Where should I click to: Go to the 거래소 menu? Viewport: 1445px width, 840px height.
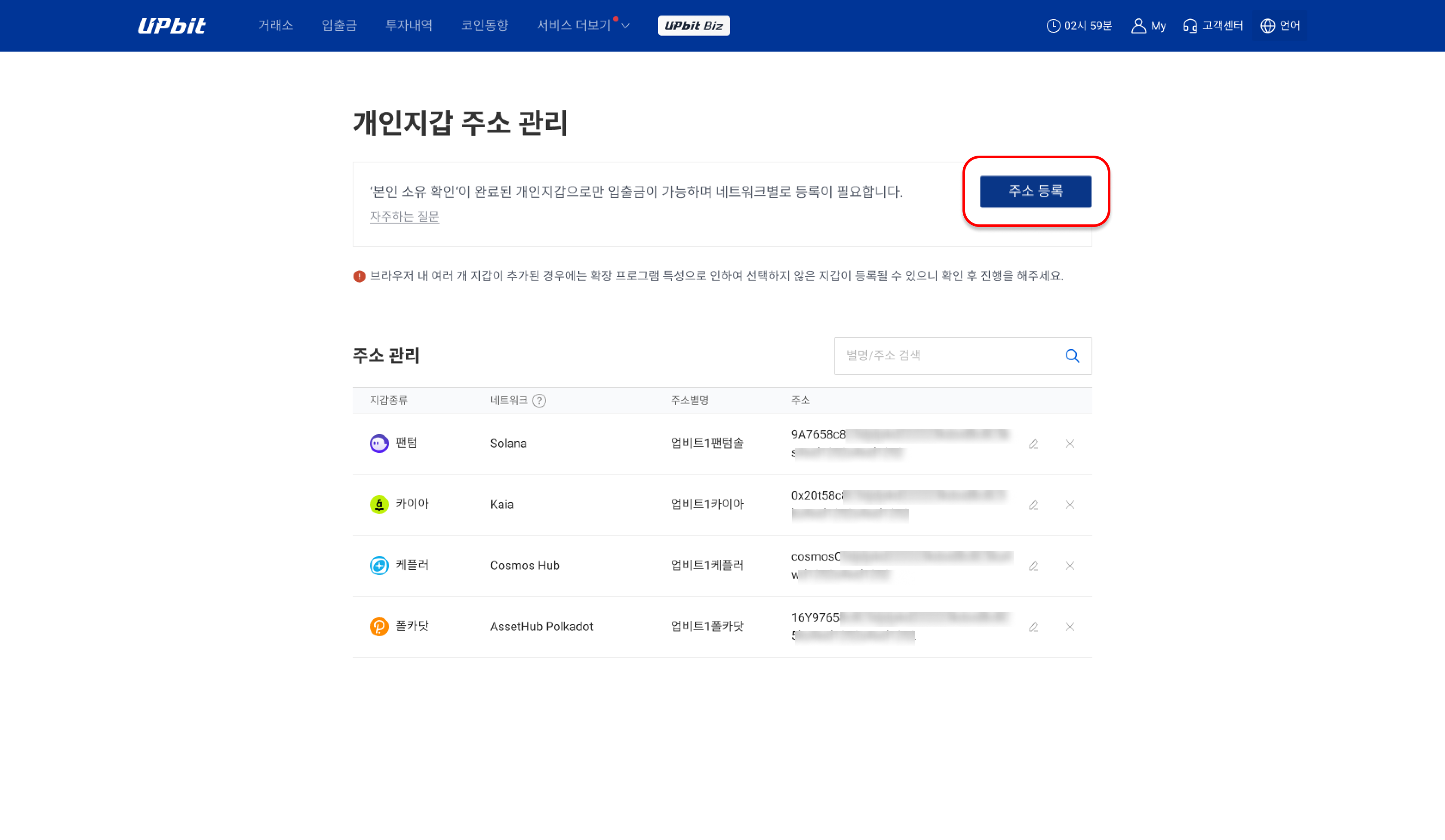(276, 25)
